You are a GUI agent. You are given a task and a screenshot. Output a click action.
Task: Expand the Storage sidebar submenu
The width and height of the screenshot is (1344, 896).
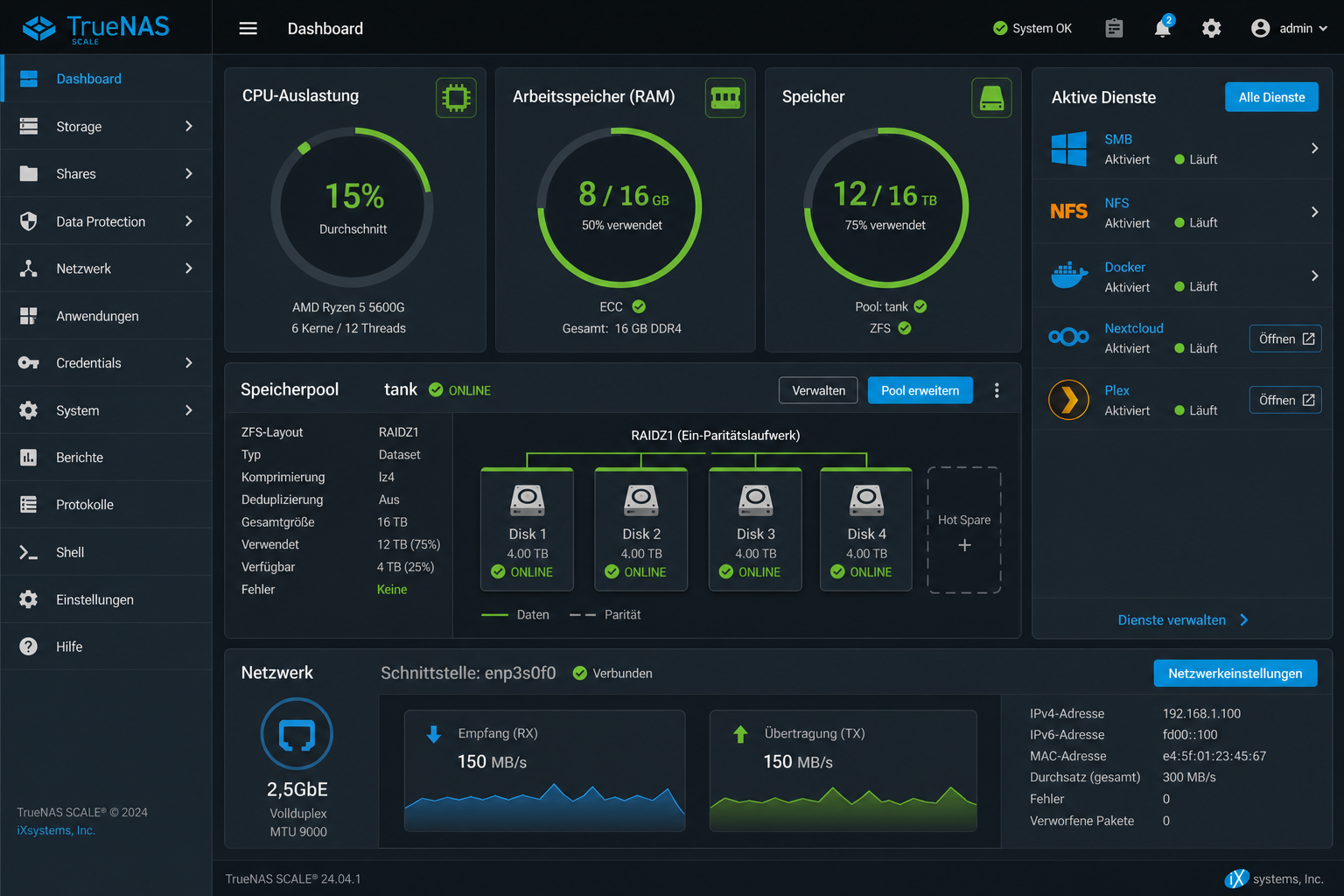click(x=189, y=127)
